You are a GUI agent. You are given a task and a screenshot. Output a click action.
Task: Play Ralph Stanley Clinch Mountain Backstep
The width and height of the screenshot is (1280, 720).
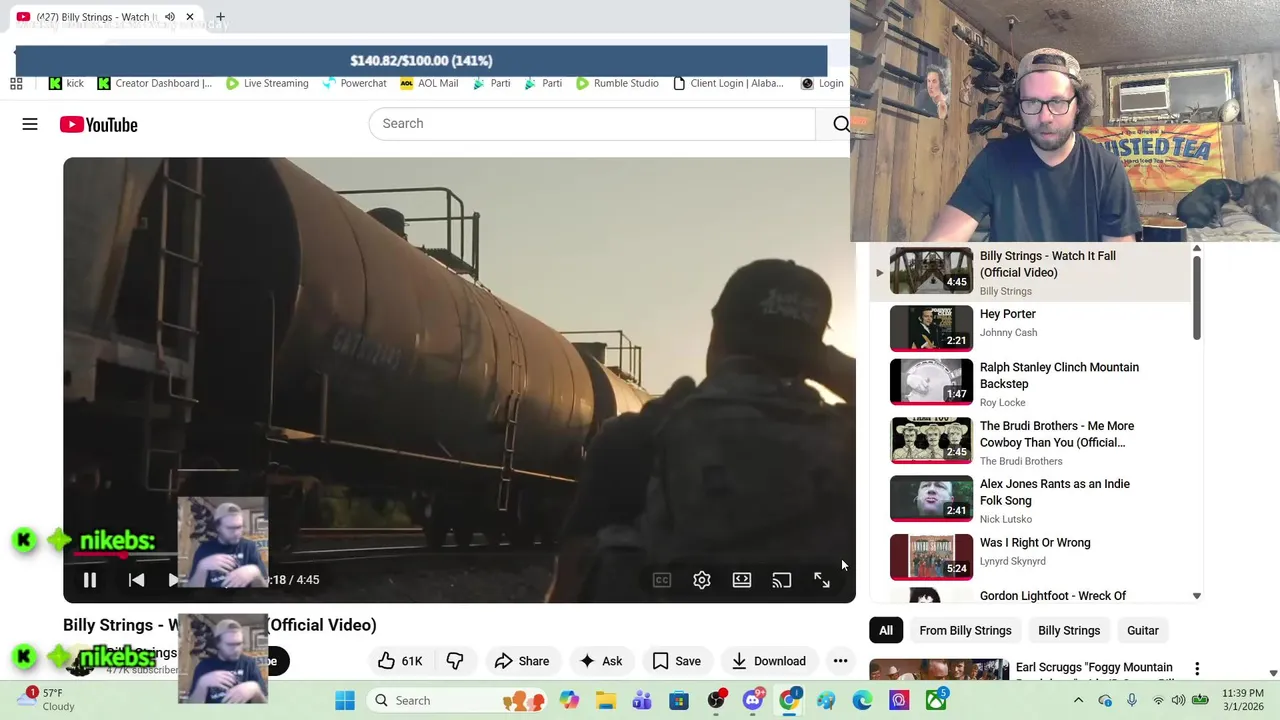(1030, 384)
